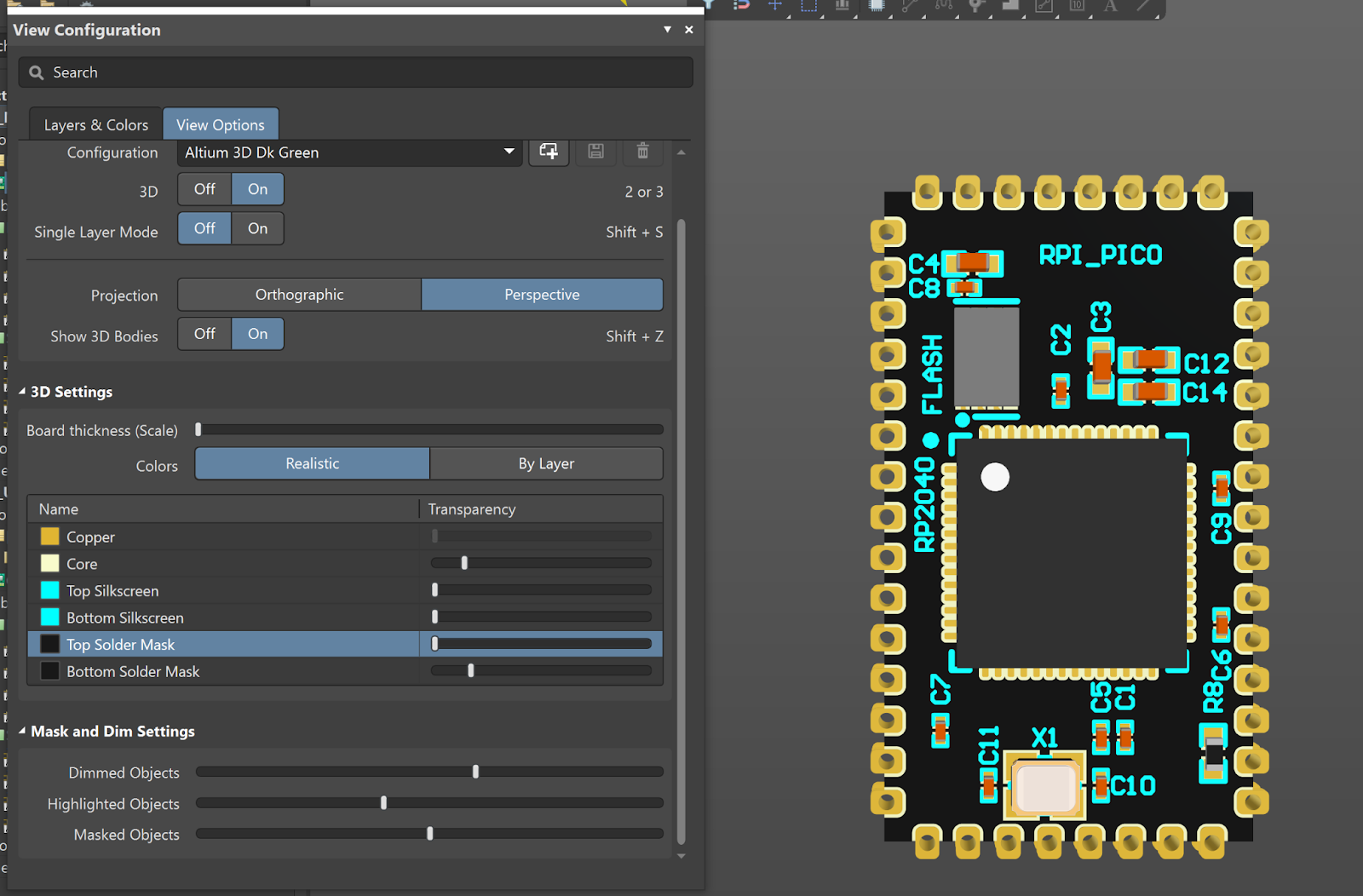Click the text string 'A' tool
The image size is (1363, 896).
coord(1110,6)
